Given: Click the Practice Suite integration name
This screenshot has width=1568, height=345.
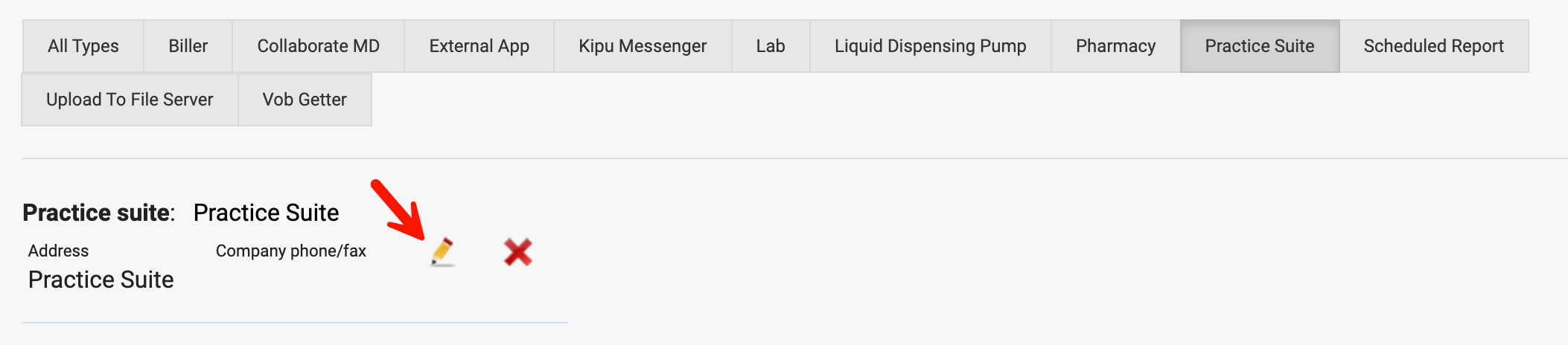Looking at the screenshot, I should 266,213.
